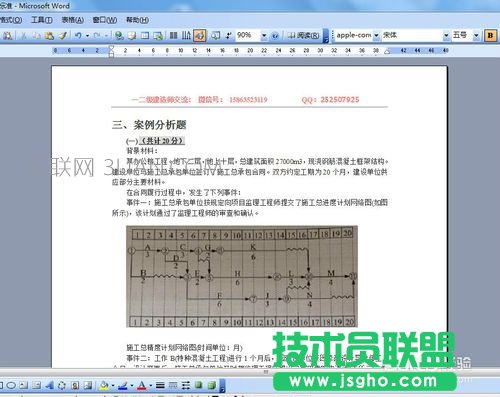Image resolution: width=500 pixels, height=397 pixels.
Task: Insert a vertical Text Box
Action: click(37, 386)
